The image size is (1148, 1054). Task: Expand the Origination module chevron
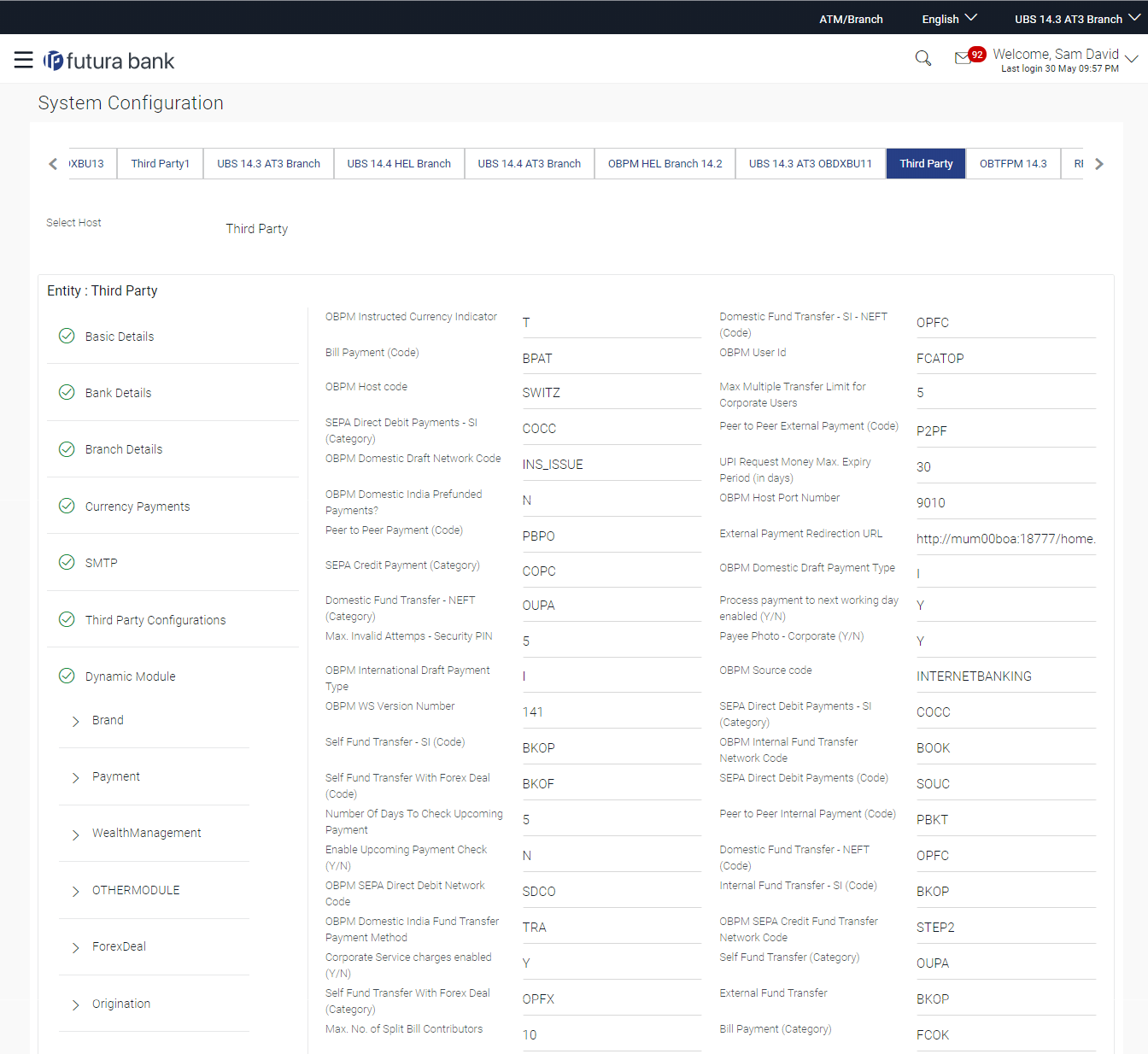point(75,1004)
